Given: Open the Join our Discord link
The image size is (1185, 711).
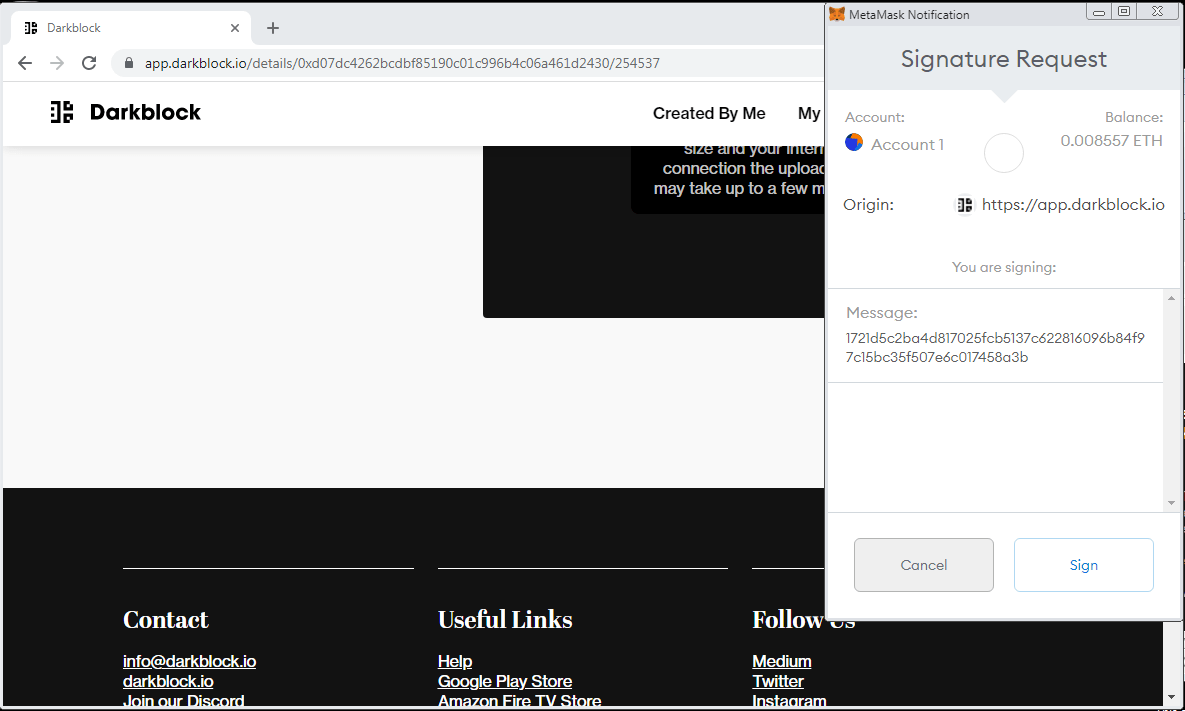Looking at the screenshot, I should pos(183,700).
